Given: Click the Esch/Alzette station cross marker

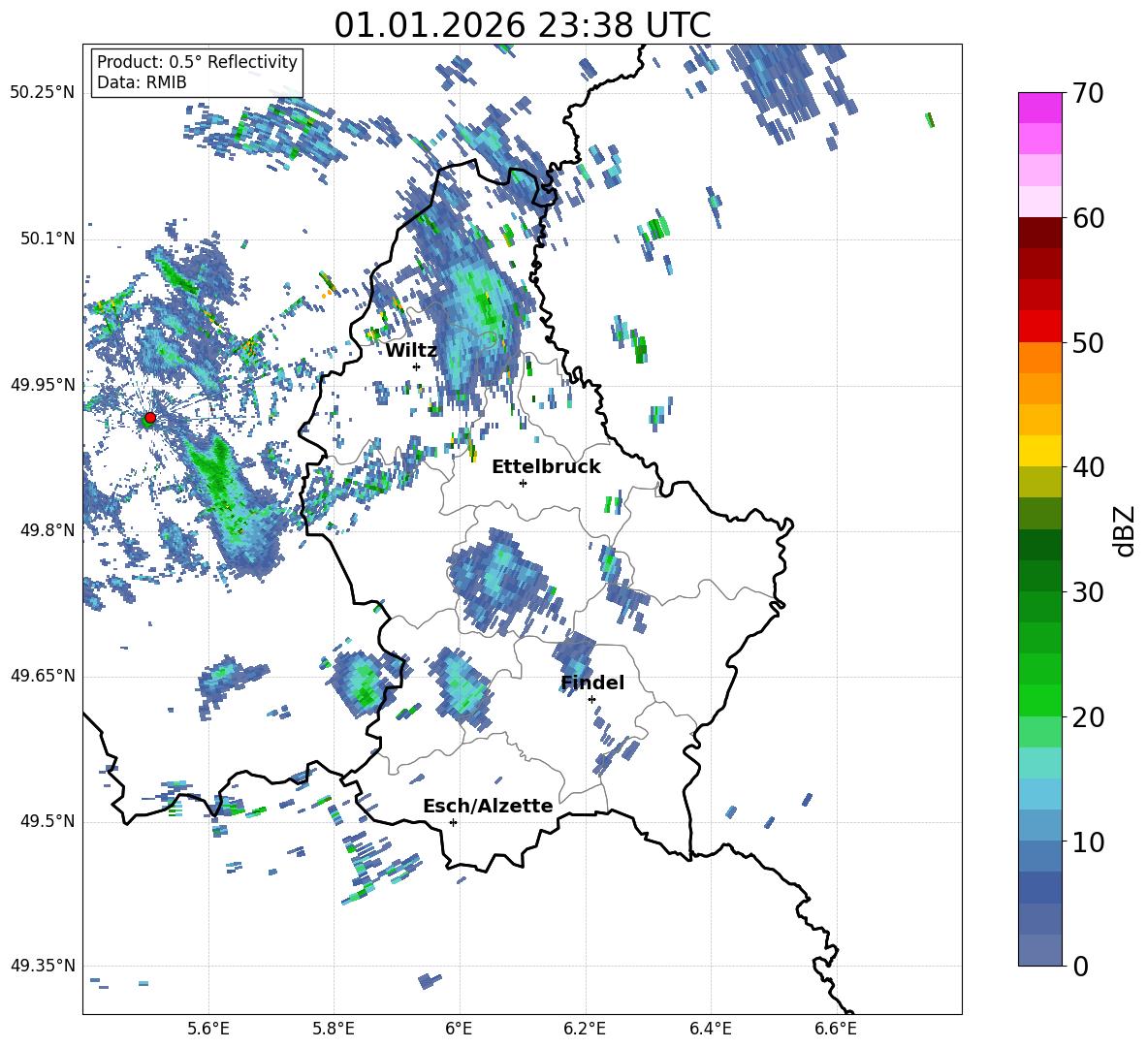Looking at the screenshot, I should point(453,822).
